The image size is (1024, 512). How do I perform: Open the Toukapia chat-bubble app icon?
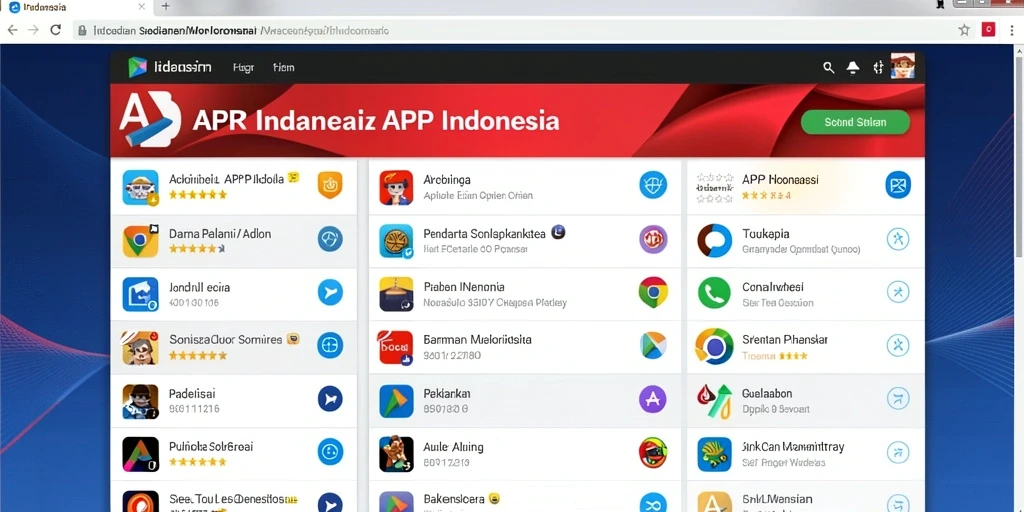tap(714, 241)
